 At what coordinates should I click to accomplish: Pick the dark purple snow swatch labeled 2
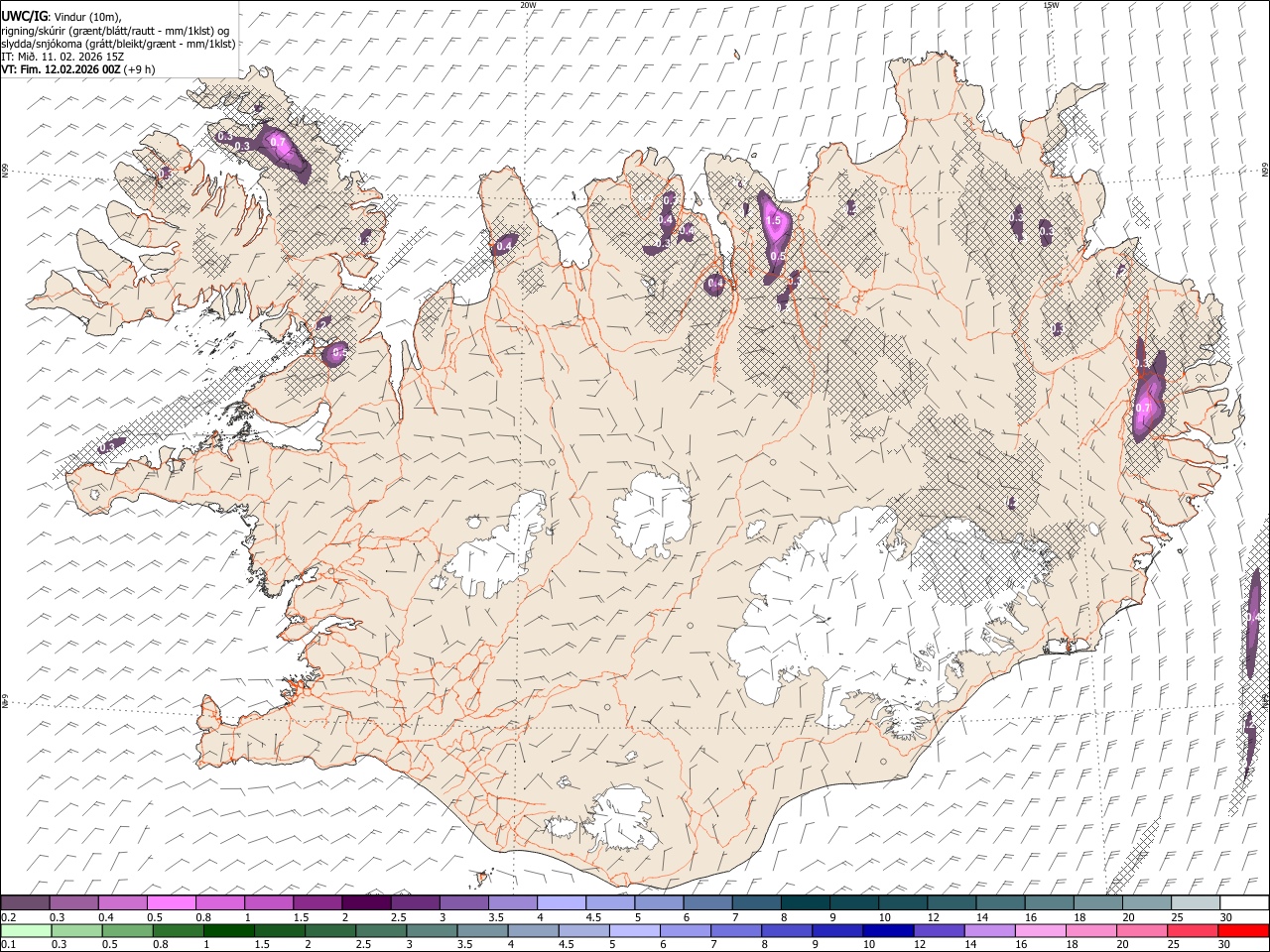coord(366,903)
